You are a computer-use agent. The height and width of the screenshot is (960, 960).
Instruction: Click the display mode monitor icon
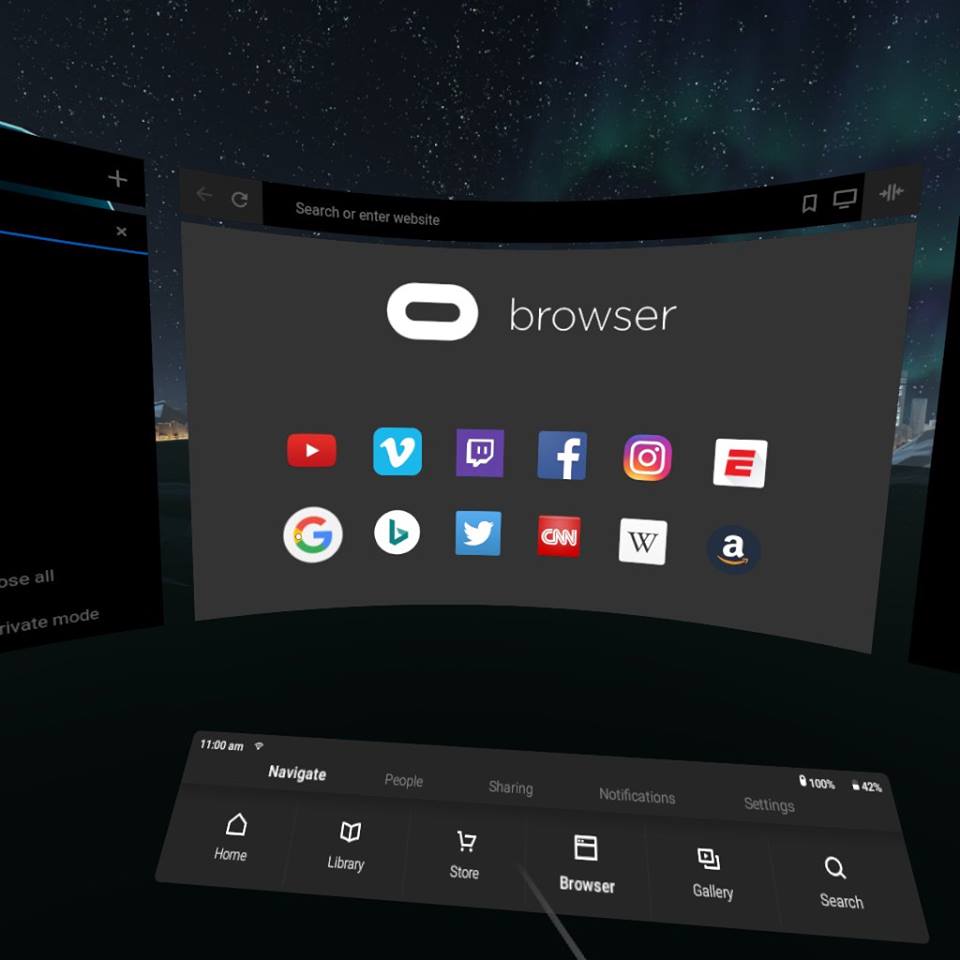pyautogui.click(x=844, y=199)
